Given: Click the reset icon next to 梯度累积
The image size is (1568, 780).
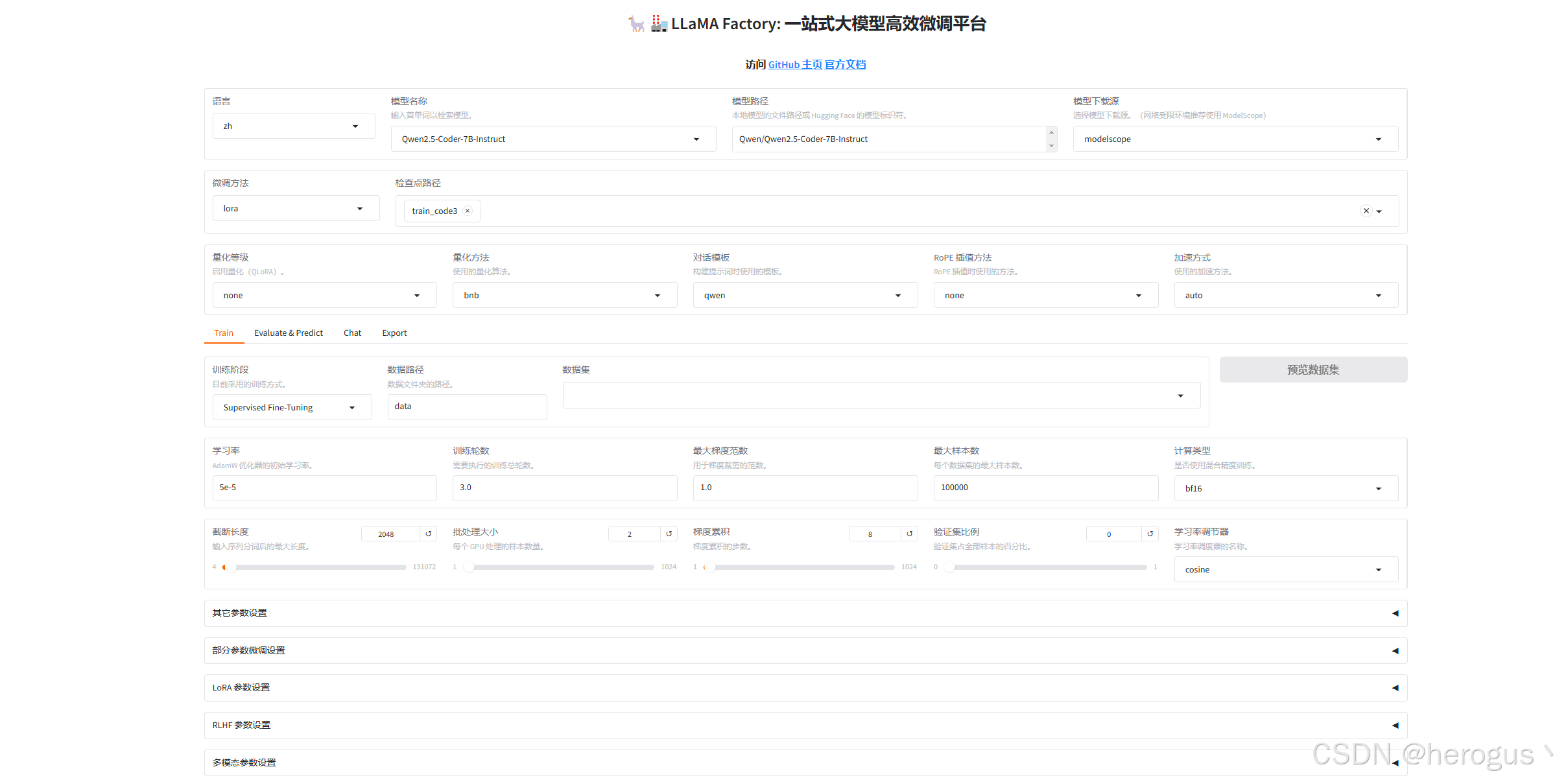Looking at the screenshot, I should [909, 534].
